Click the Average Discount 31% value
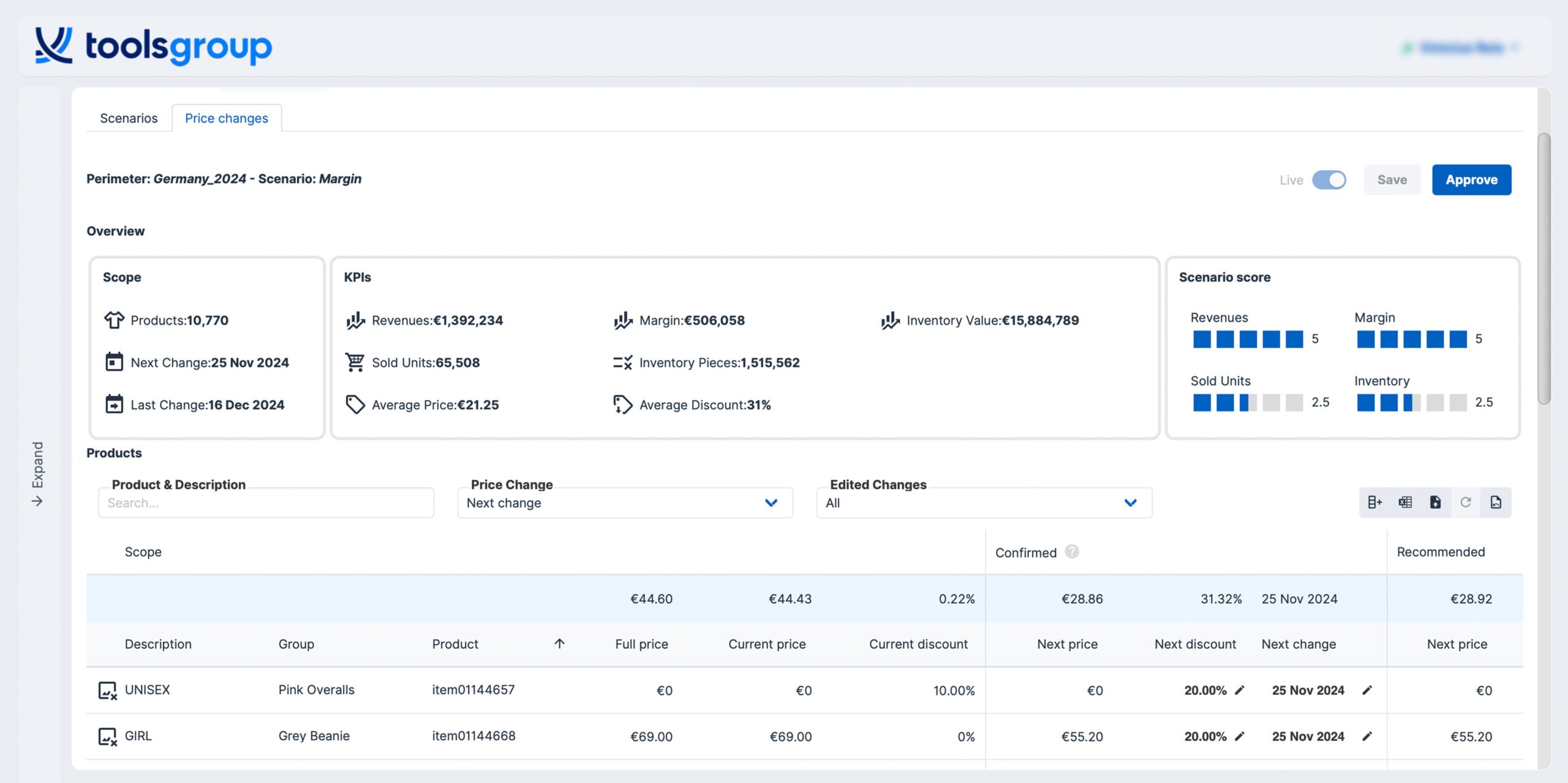 (x=758, y=405)
